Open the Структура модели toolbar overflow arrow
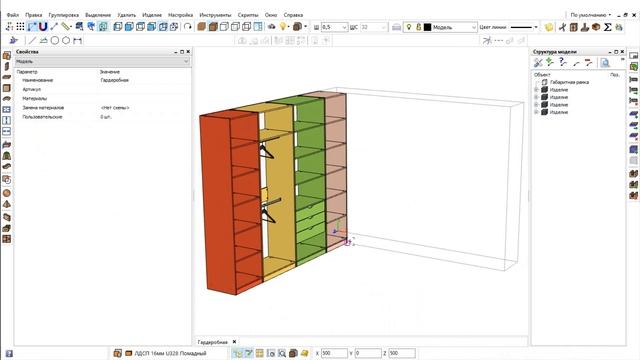The image size is (640, 360). point(622,60)
